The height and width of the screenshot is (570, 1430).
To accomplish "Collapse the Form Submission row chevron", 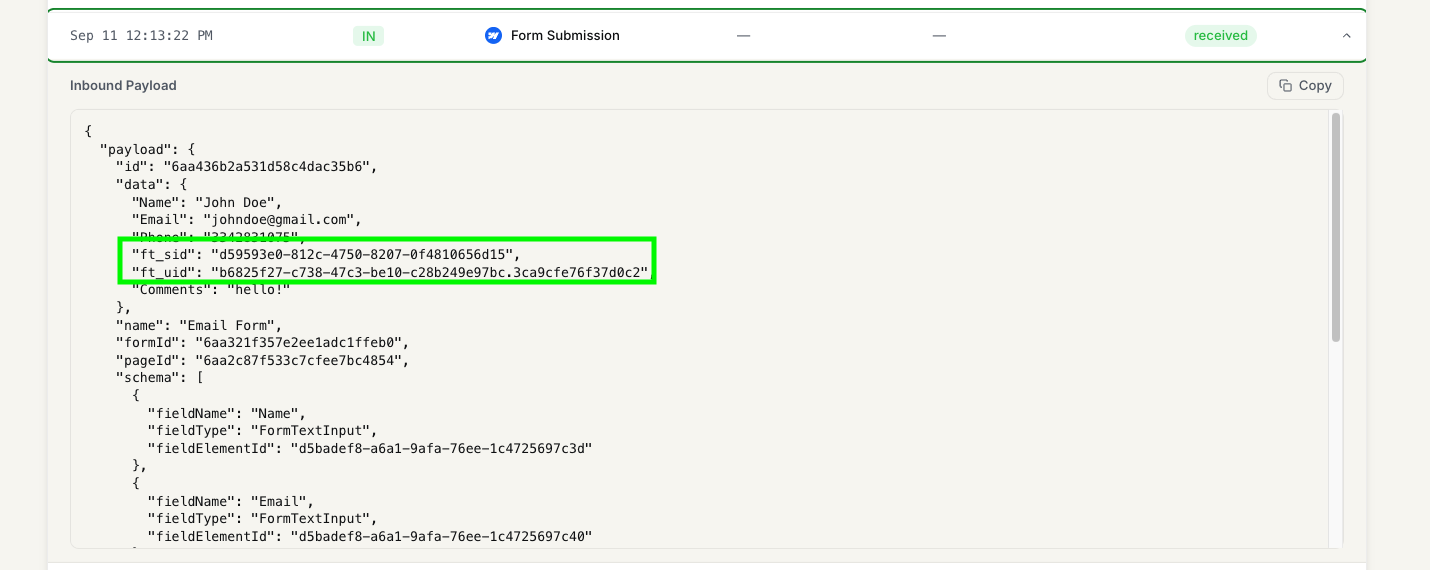I will (1346, 36).
